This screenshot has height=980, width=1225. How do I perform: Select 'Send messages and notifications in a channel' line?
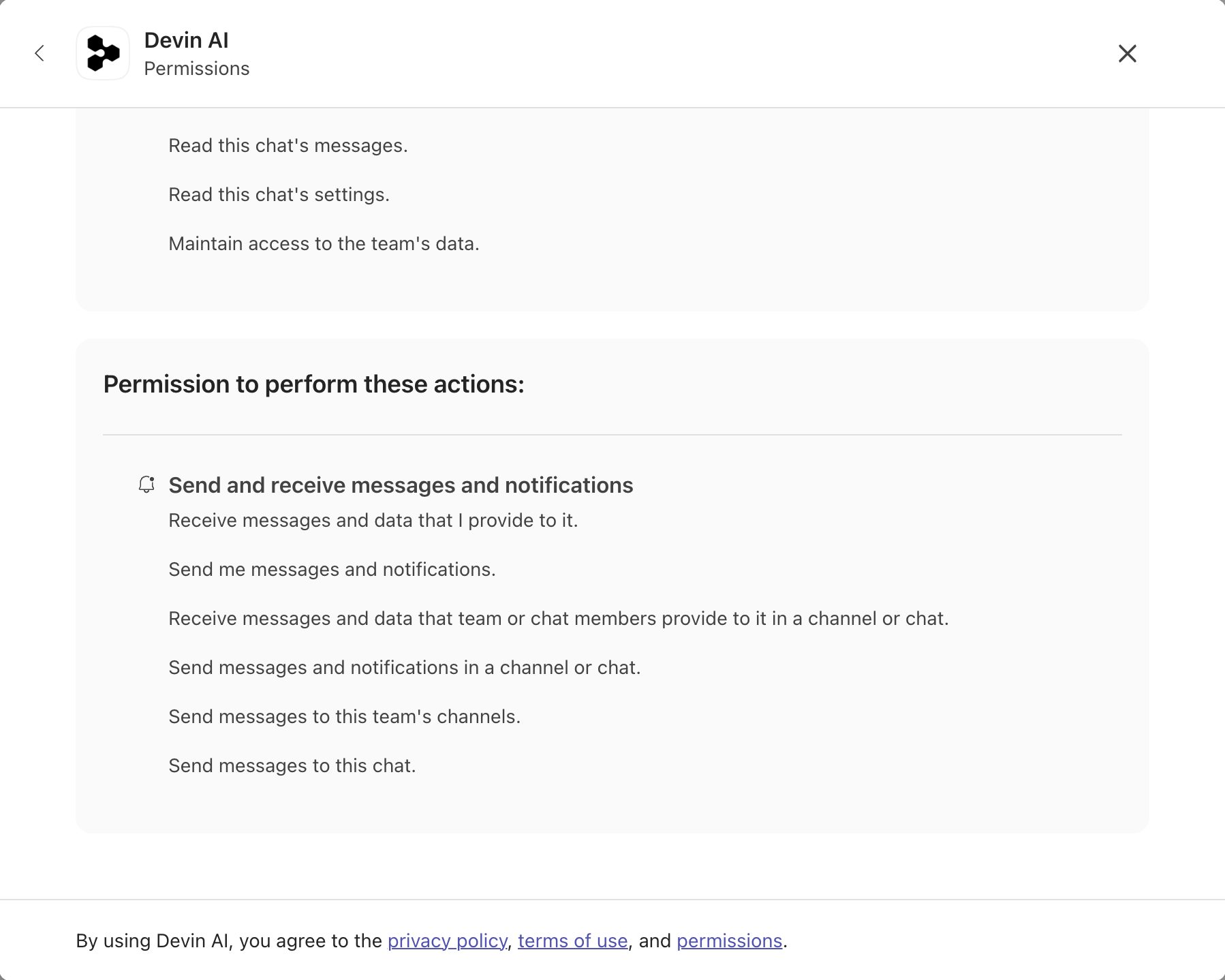click(404, 668)
